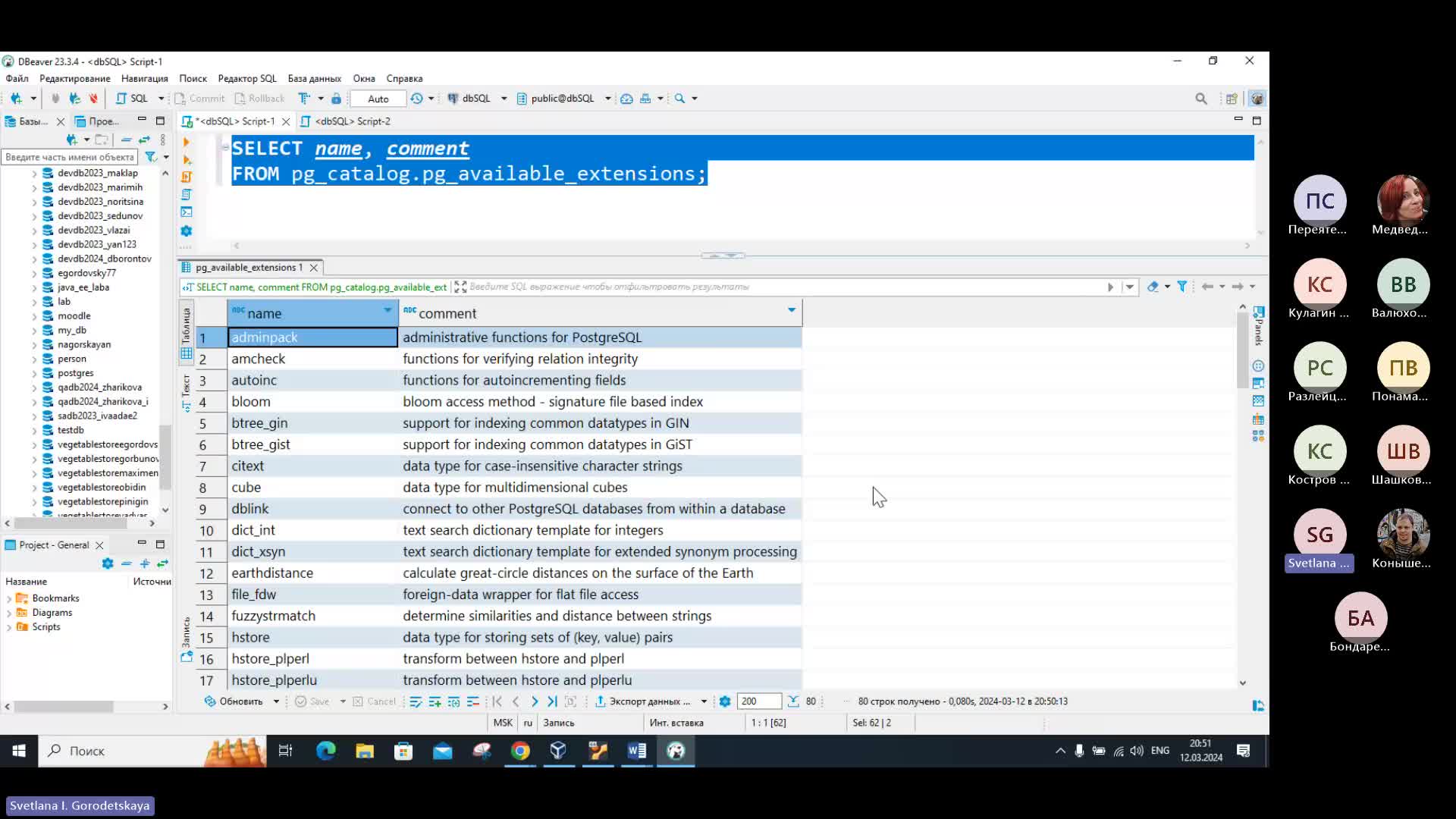Image resolution: width=1456 pixels, height=819 pixels.
Task: Open the Редактор SQL menu
Action: 247,78
